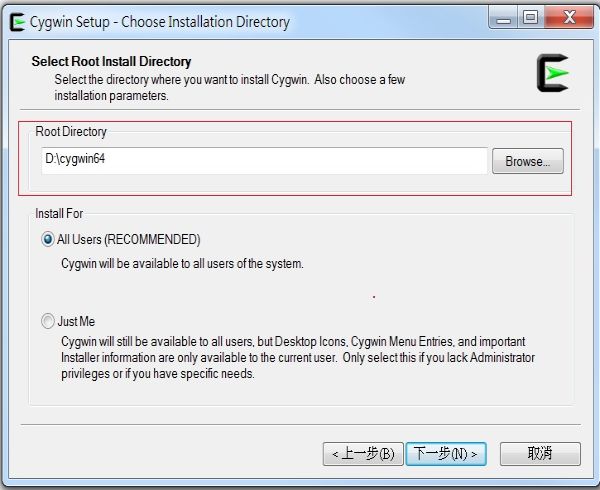Click the 'Select Root Install Directory' heading
600x490 pixels.
111,62
